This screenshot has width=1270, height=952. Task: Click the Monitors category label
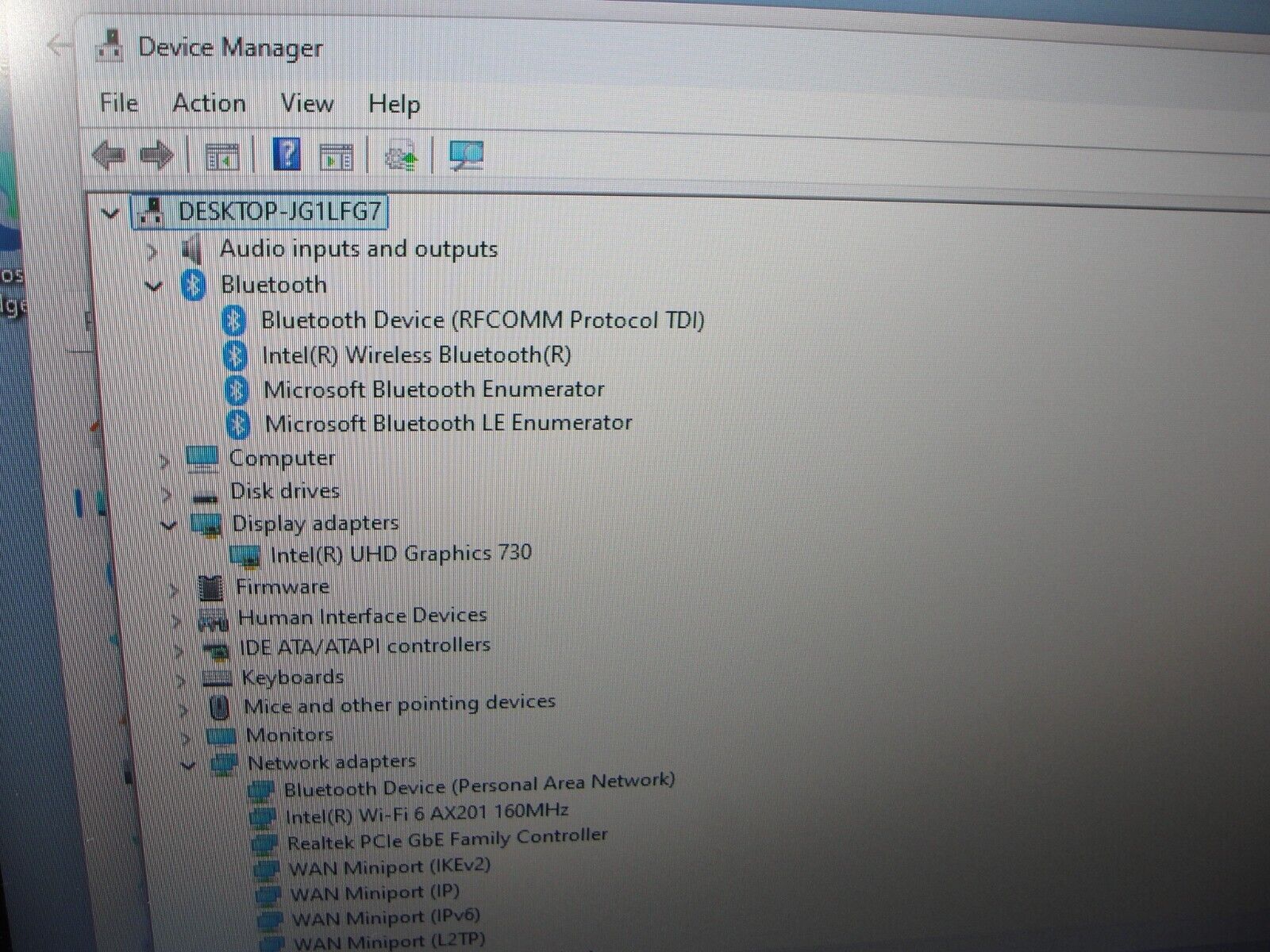point(290,735)
